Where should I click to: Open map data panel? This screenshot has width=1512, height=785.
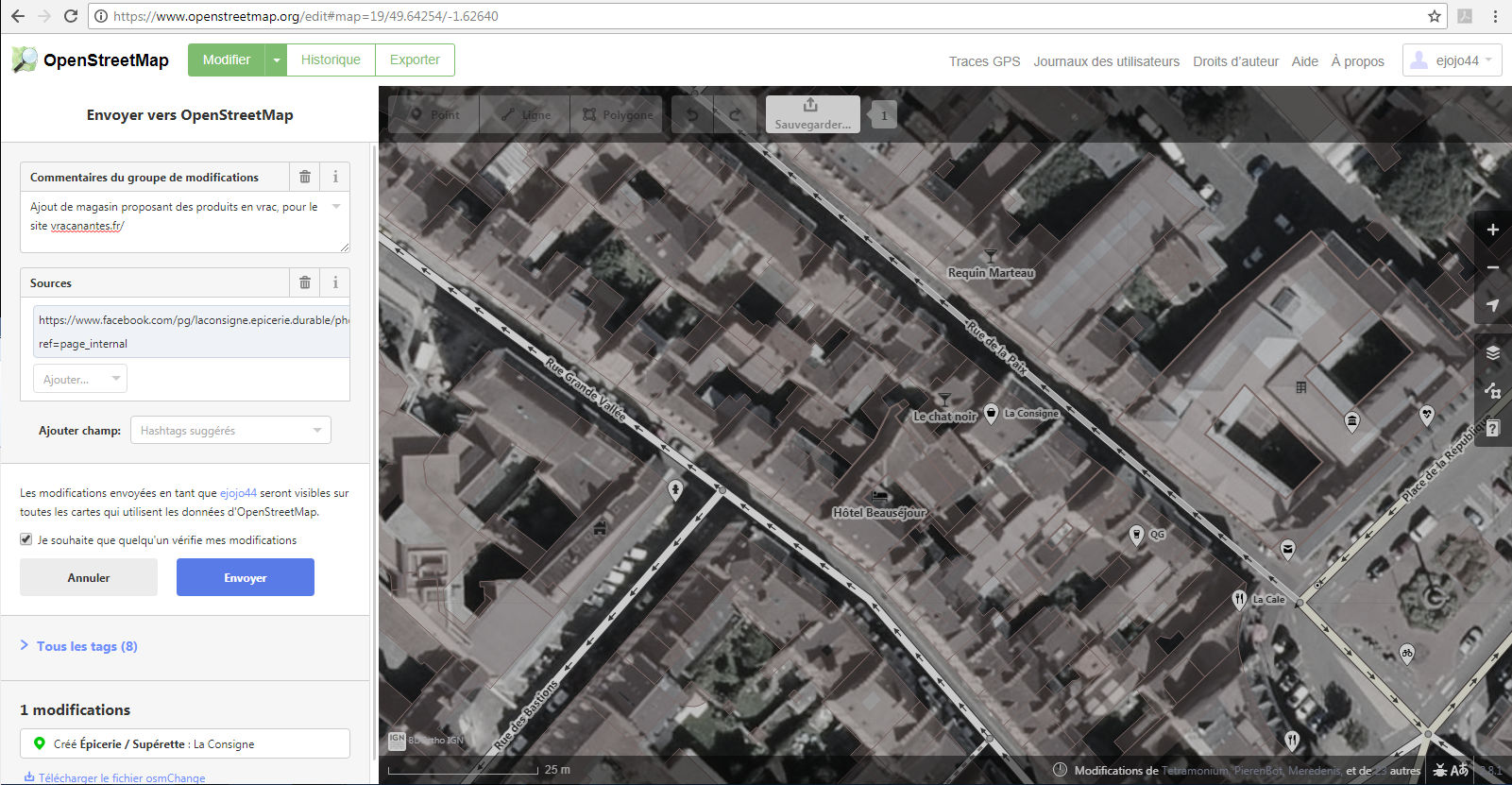[1493, 390]
